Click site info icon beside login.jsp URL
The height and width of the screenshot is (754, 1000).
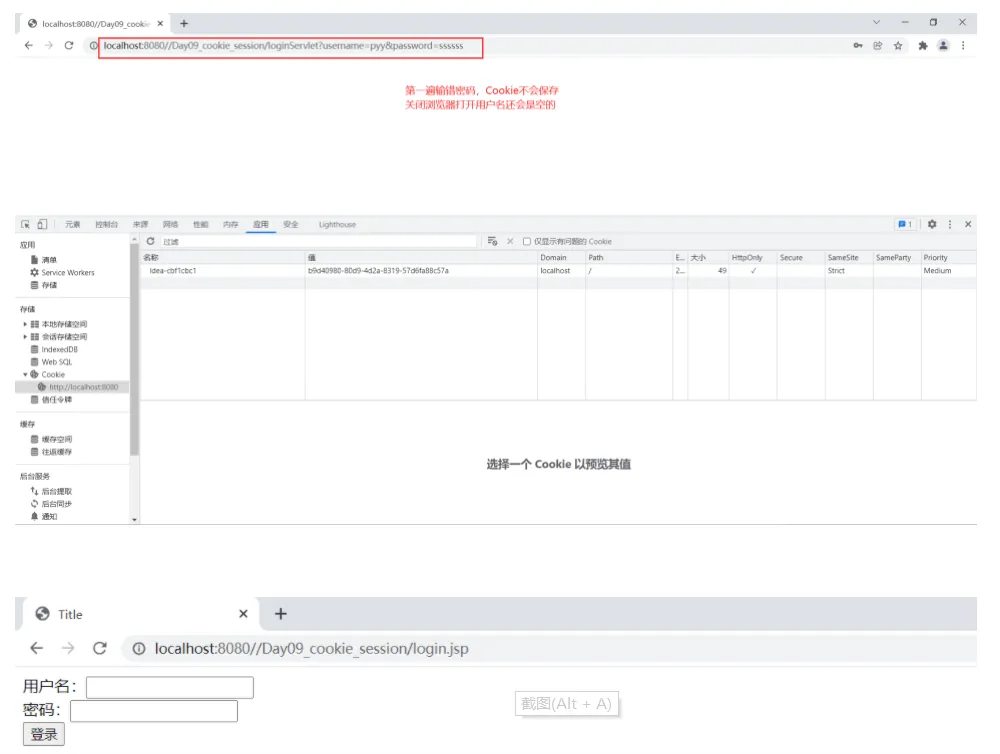click(138, 649)
